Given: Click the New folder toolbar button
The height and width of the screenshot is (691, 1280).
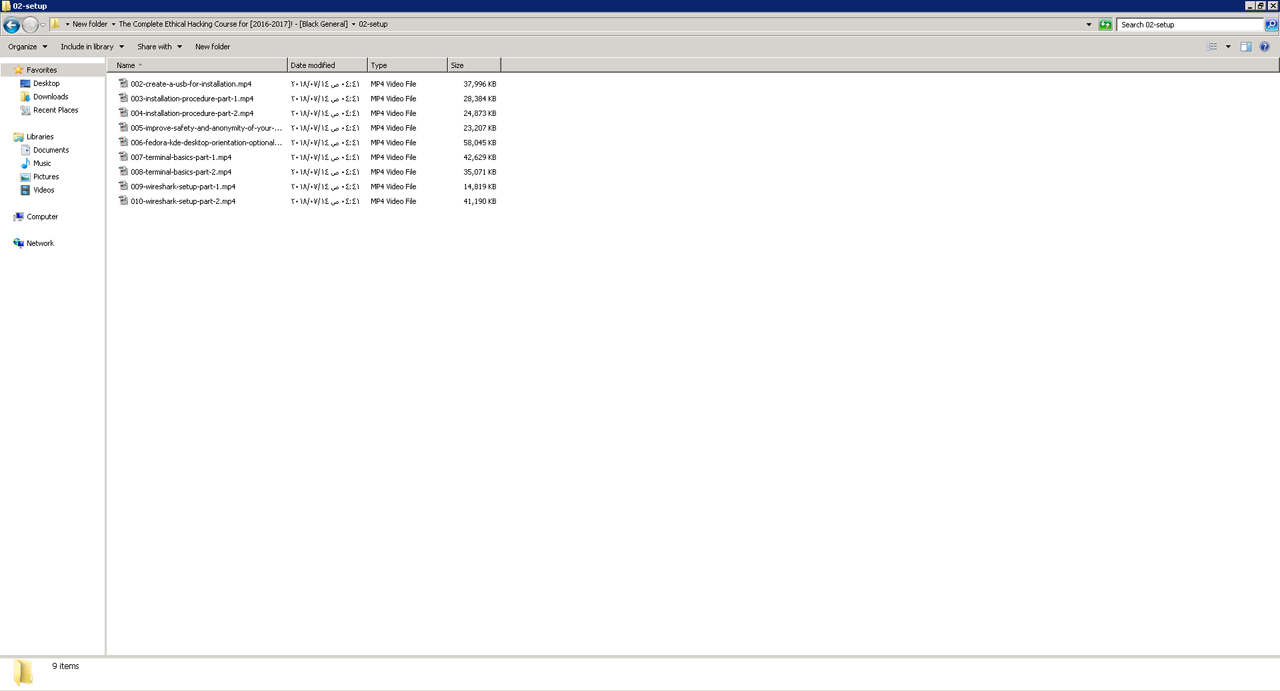Looking at the screenshot, I should point(212,47).
